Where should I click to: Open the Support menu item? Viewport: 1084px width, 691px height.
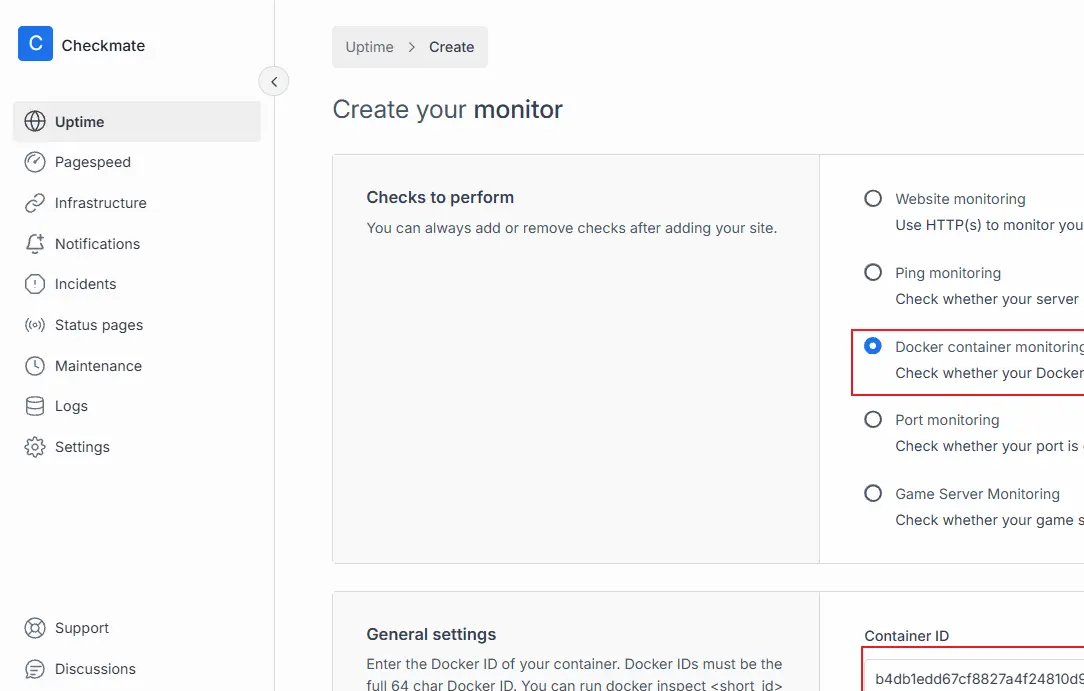tap(82, 628)
